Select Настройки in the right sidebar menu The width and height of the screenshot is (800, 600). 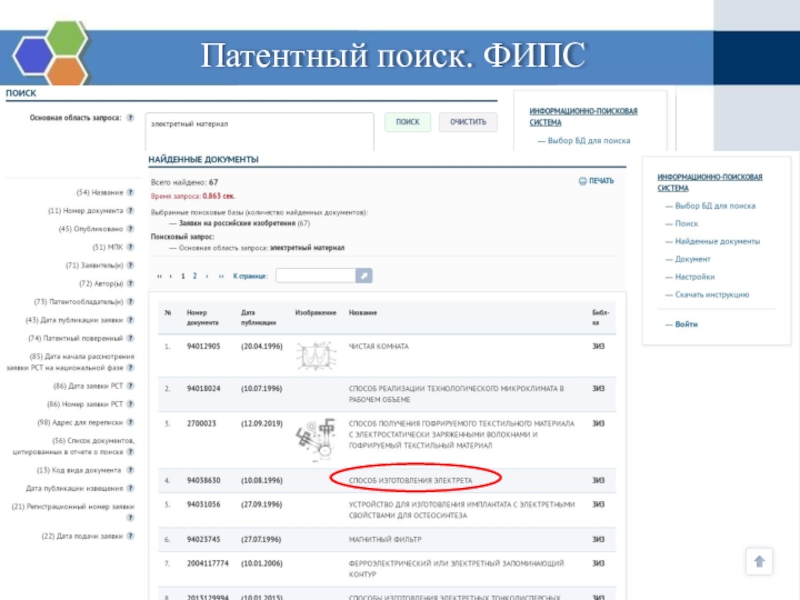click(694, 277)
